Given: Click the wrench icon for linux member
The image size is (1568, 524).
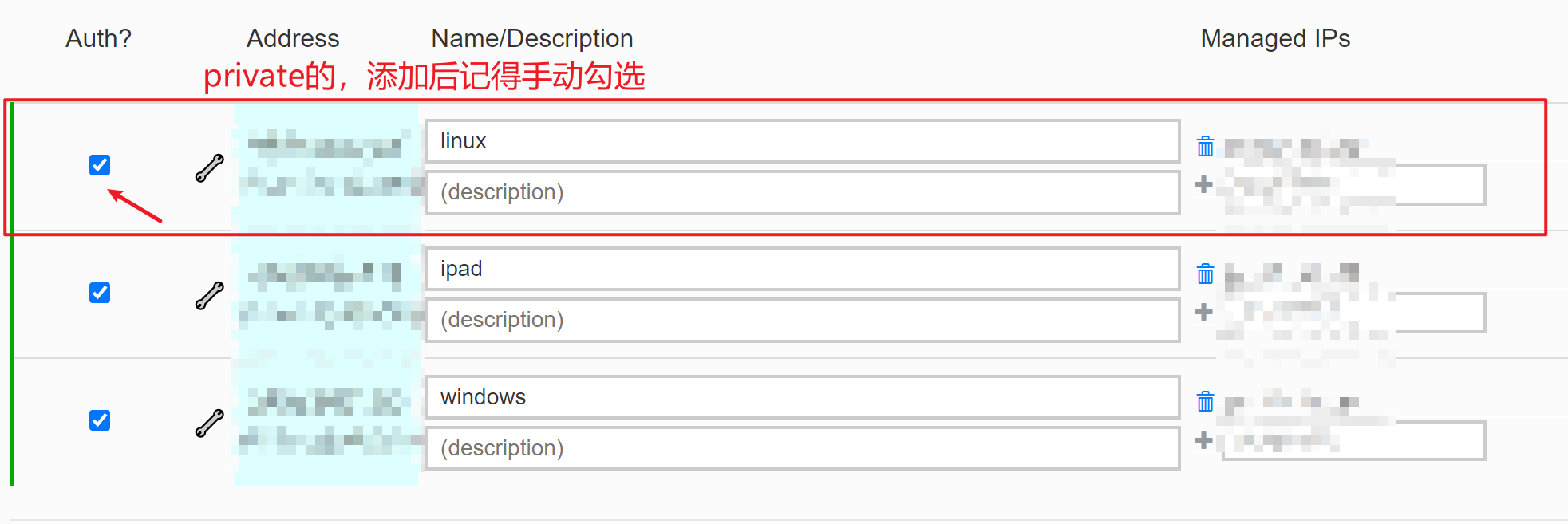Looking at the screenshot, I should click(x=209, y=168).
